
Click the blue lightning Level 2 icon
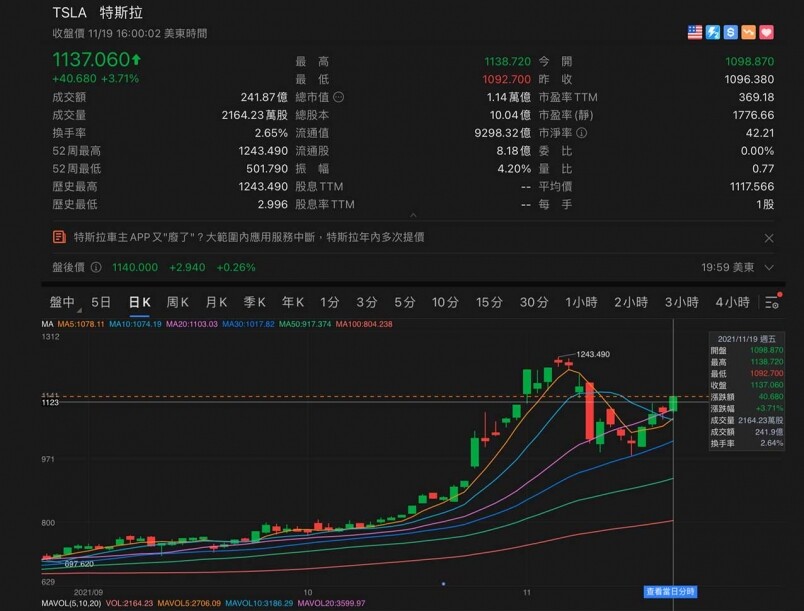coord(713,32)
